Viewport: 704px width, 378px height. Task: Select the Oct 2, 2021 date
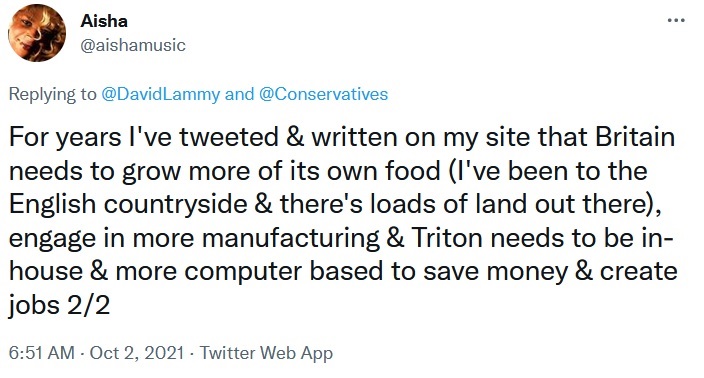(137, 353)
